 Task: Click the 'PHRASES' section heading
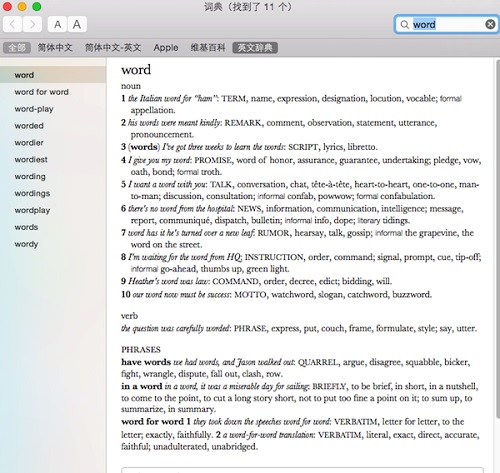coord(141,349)
